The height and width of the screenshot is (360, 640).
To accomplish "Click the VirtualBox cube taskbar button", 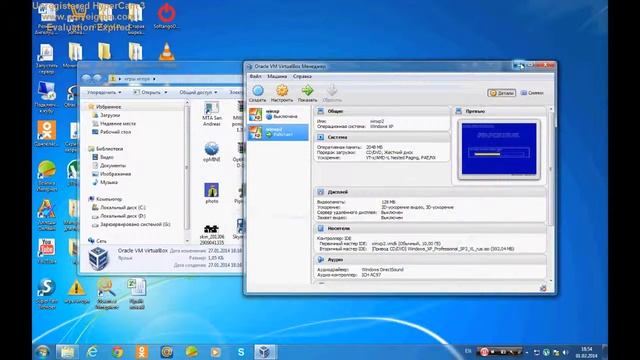I will point(265,352).
